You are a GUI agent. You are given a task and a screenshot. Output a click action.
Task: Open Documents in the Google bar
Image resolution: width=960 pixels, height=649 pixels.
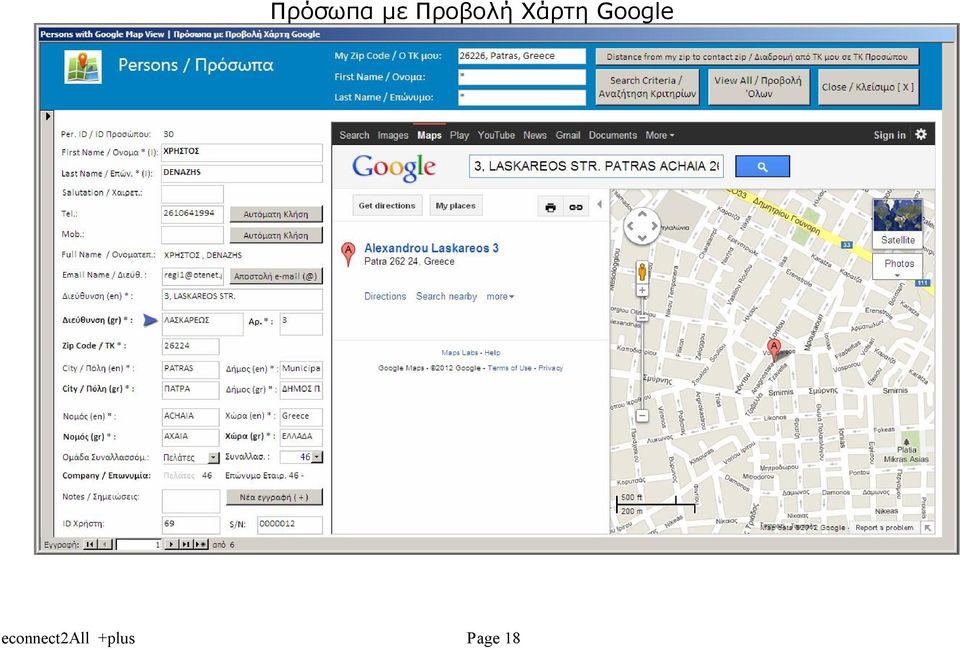coord(613,135)
